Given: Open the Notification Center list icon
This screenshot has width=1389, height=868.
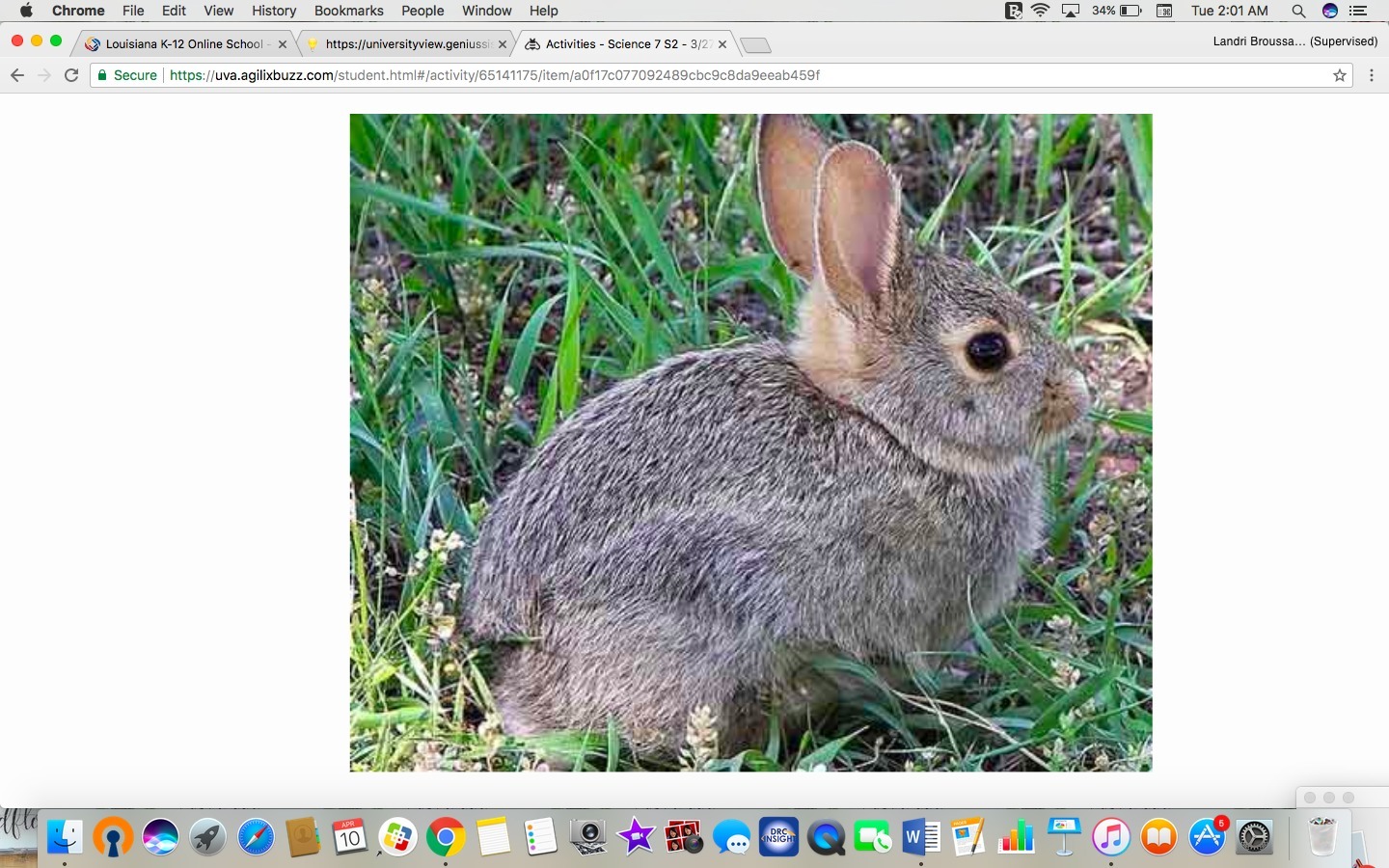Looking at the screenshot, I should pos(1359,11).
